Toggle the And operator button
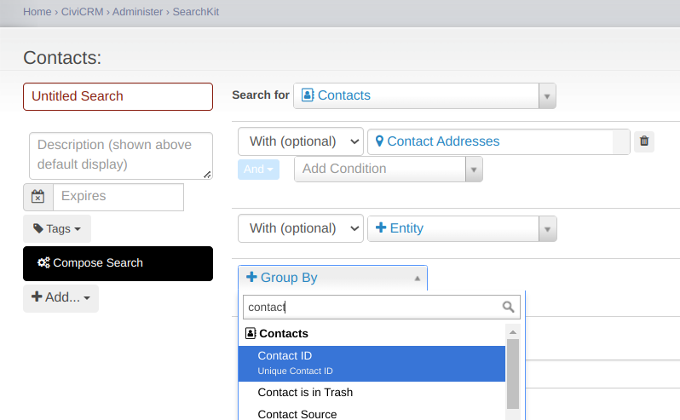 (x=258, y=169)
